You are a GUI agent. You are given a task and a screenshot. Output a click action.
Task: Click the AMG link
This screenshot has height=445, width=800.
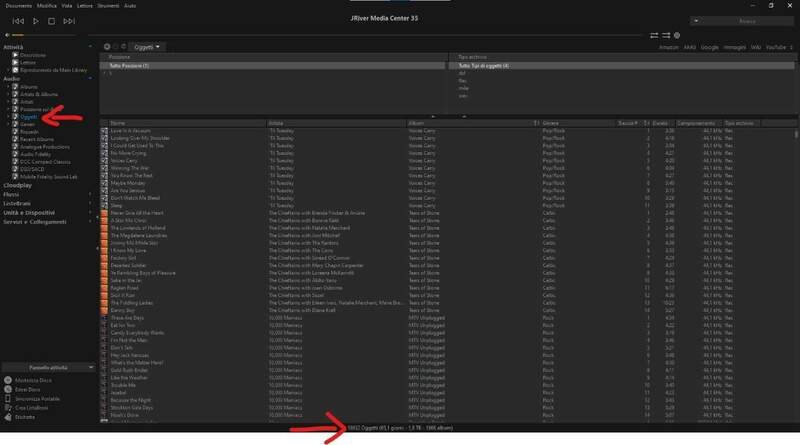click(x=689, y=47)
